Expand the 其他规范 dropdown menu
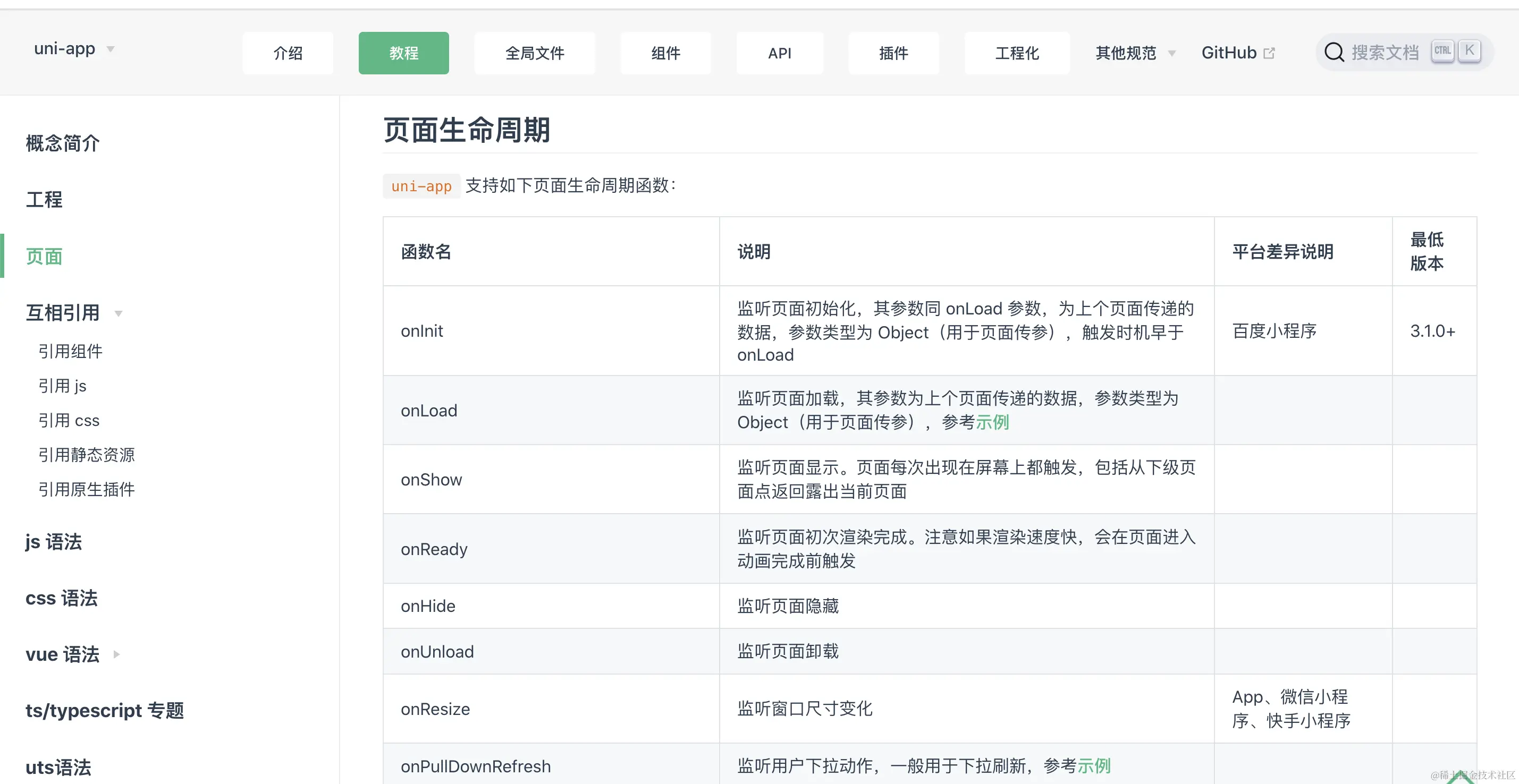1519x784 pixels. point(1172,54)
